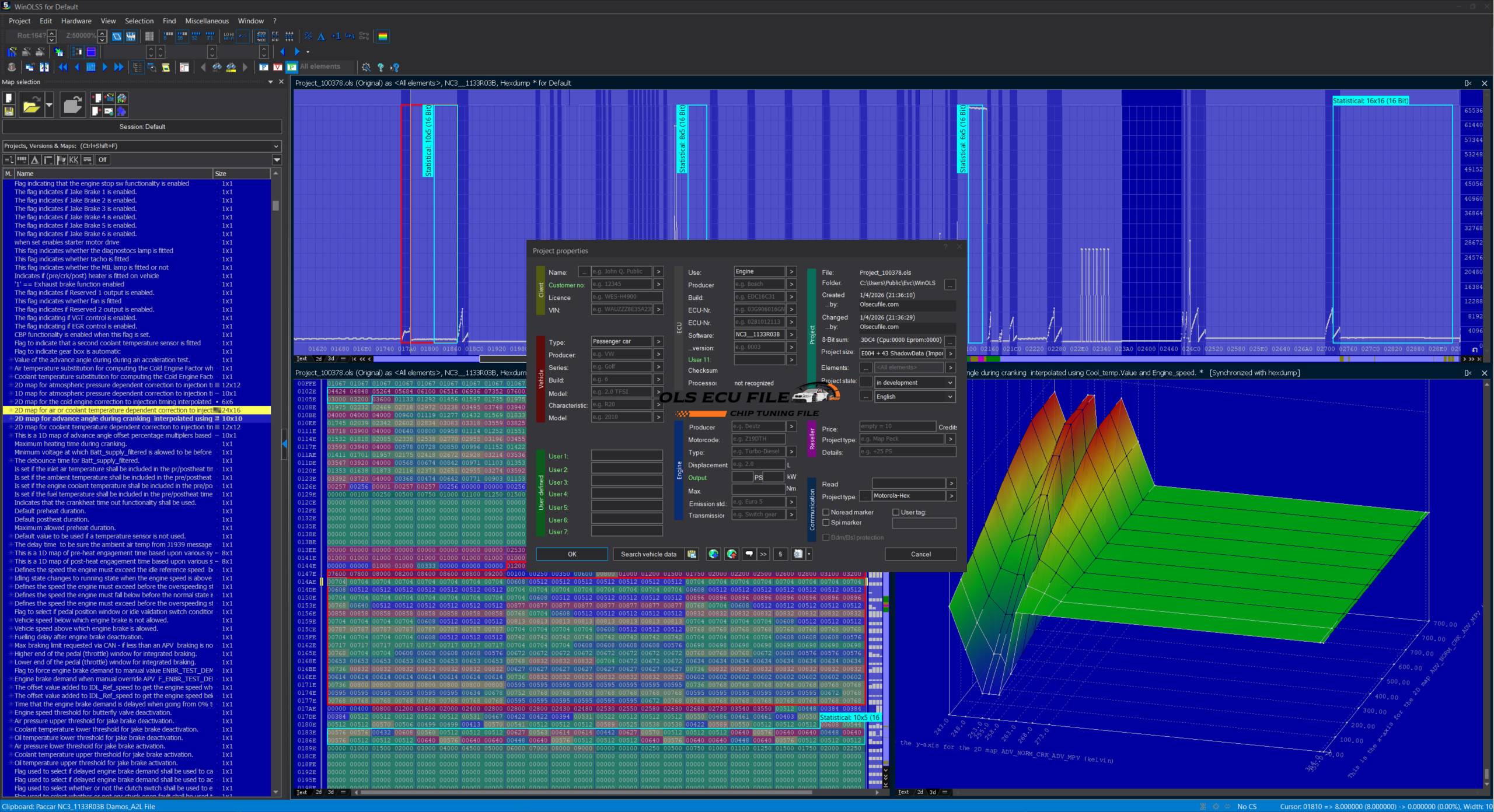Click the red V version filter icon
Viewport: 1494px width, 812px height.
[278, 67]
